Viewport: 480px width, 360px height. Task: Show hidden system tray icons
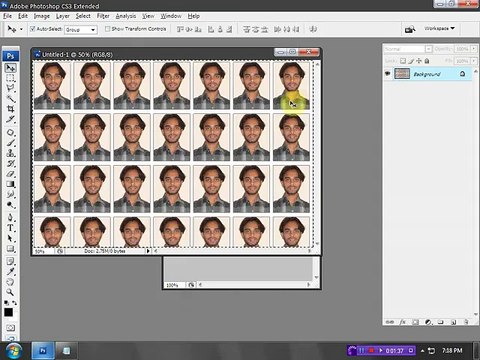[x=422, y=351]
